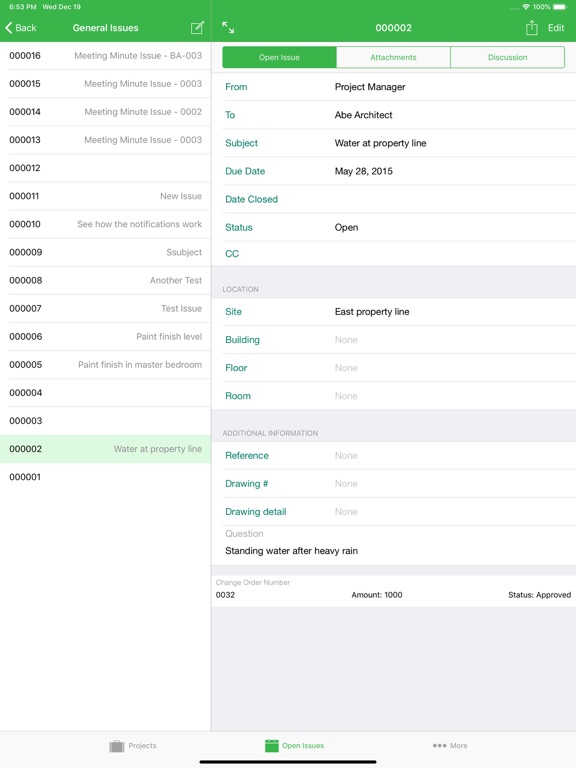Screen dimensions: 576x768
Task: Select issue 000008 Another Test
Action: (x=105, y=280)
